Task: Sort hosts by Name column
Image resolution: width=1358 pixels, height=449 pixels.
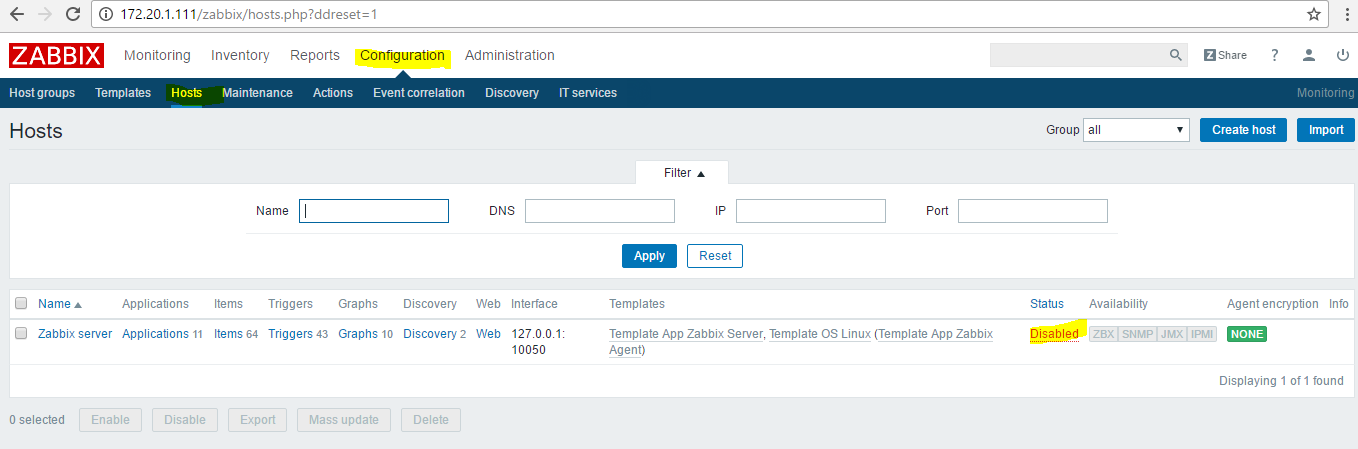Action: [x=60, y=304]
